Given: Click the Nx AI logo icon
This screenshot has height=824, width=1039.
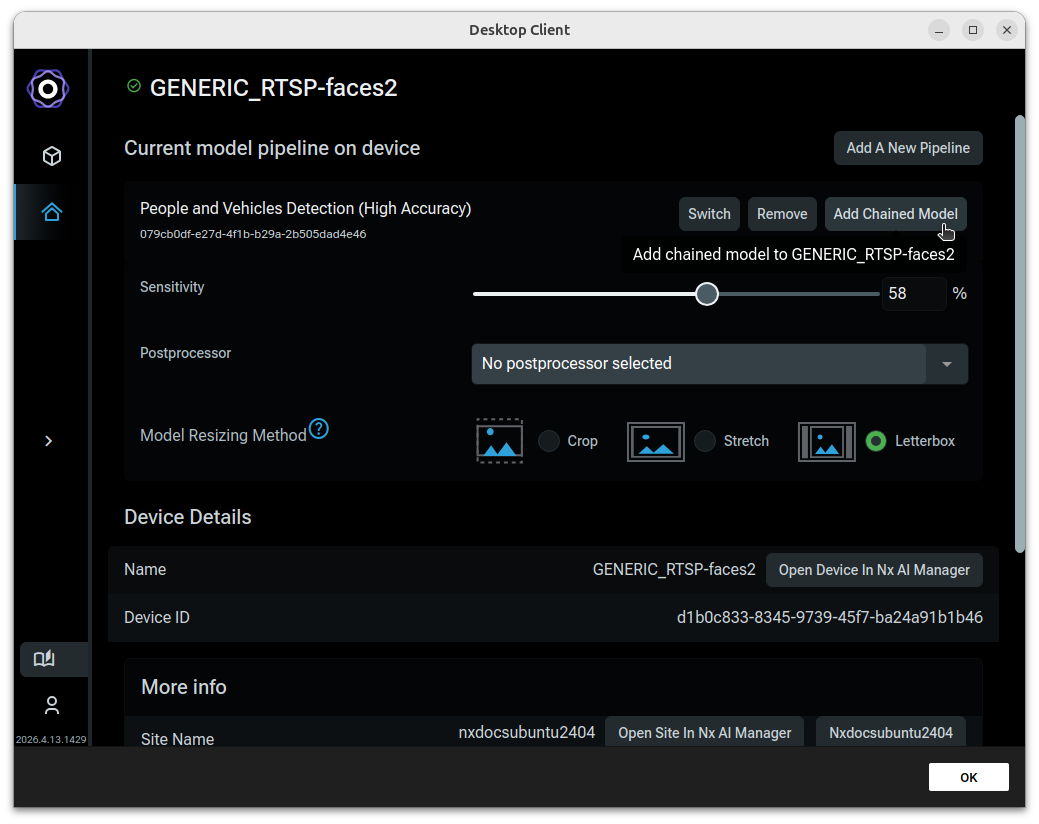Looking at the screenshot, I should [48, 88].
